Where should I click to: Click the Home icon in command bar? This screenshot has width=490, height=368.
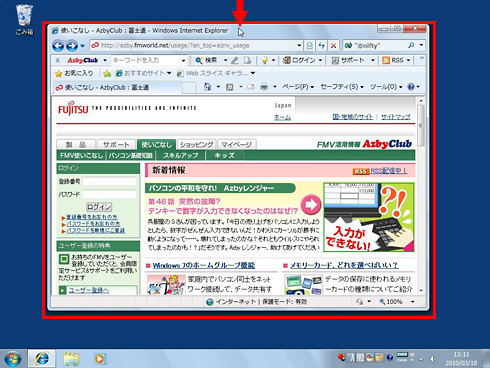[207, 87]
